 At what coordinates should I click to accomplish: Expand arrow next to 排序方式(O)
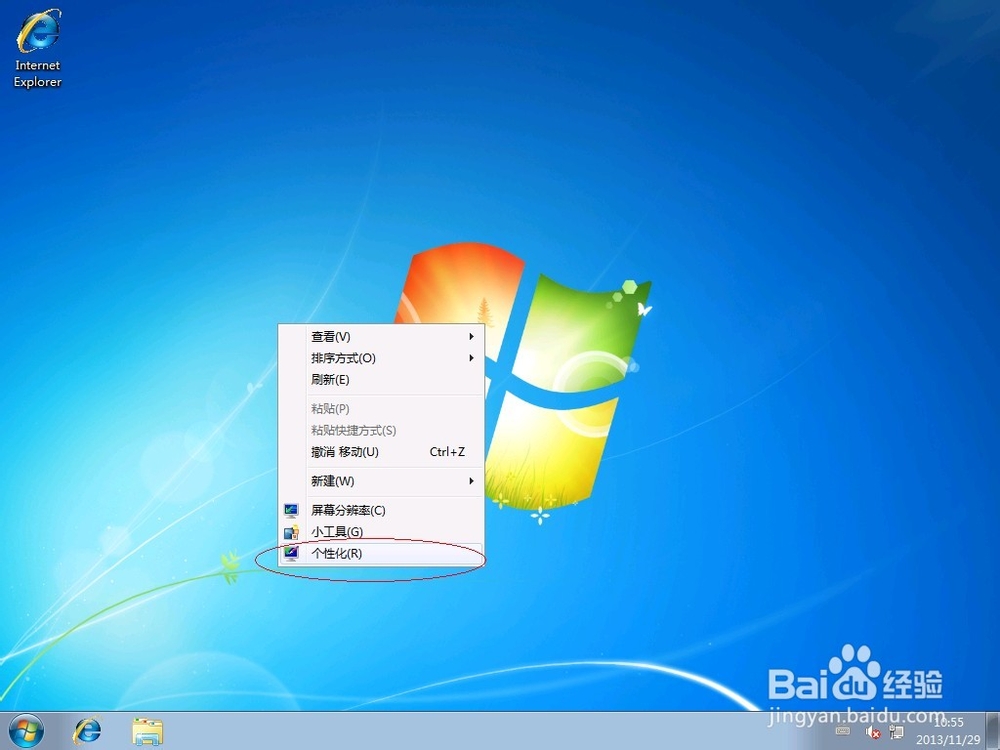[x=471, y=358]
